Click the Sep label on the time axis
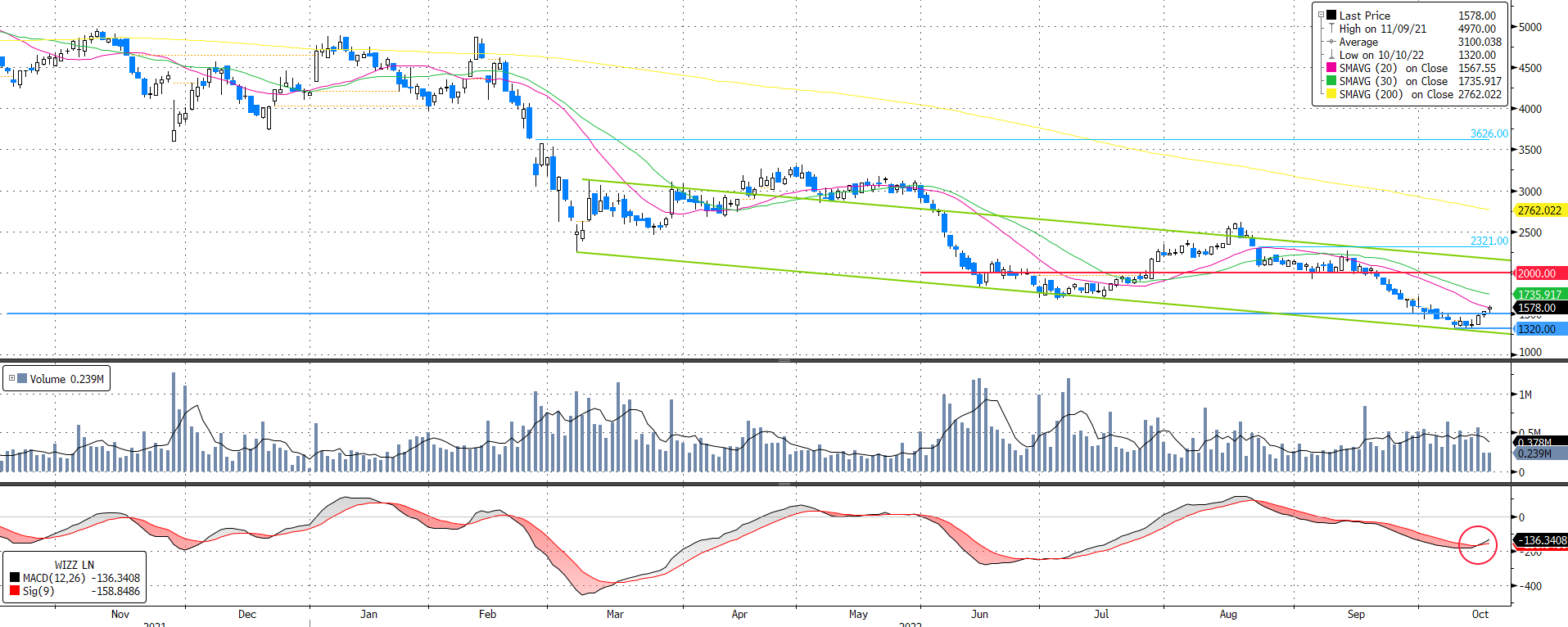Screen dimensions: 1568x627 [1356, 614]
